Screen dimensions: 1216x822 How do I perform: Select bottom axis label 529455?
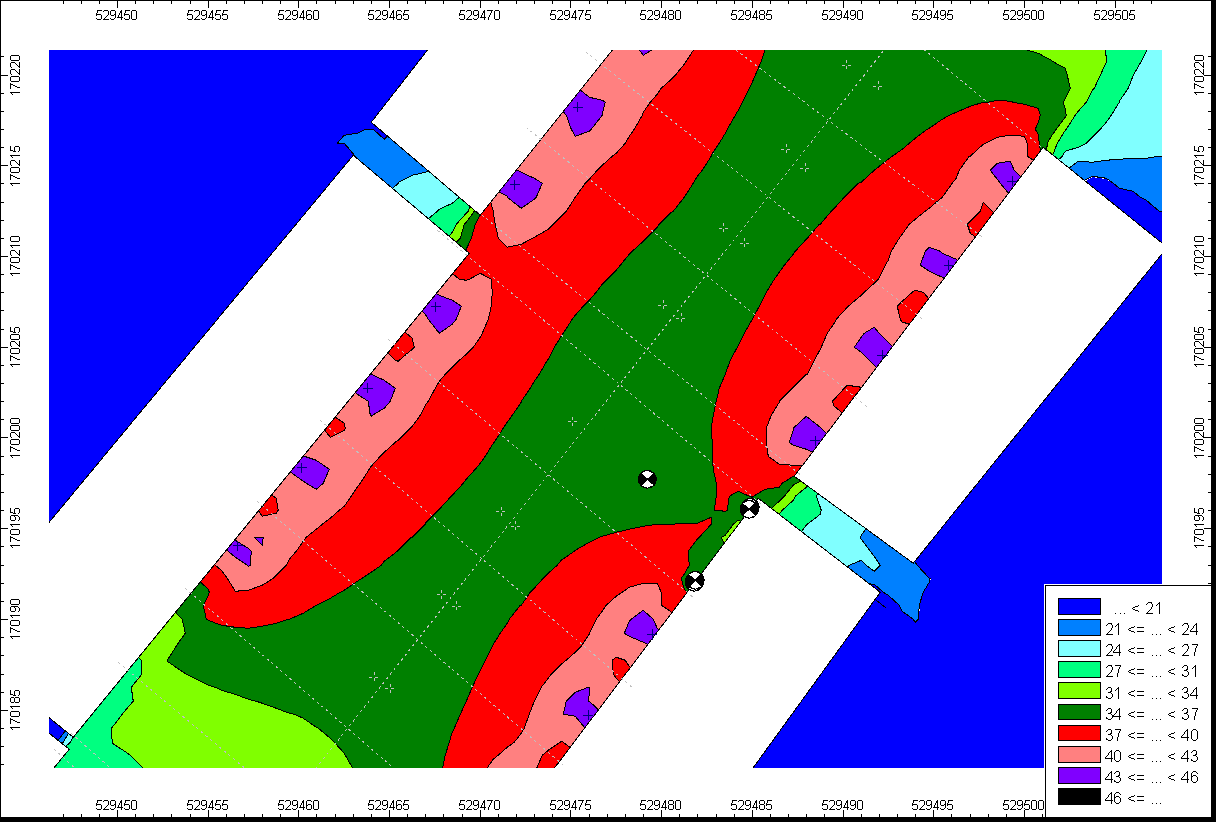(208, 804)
